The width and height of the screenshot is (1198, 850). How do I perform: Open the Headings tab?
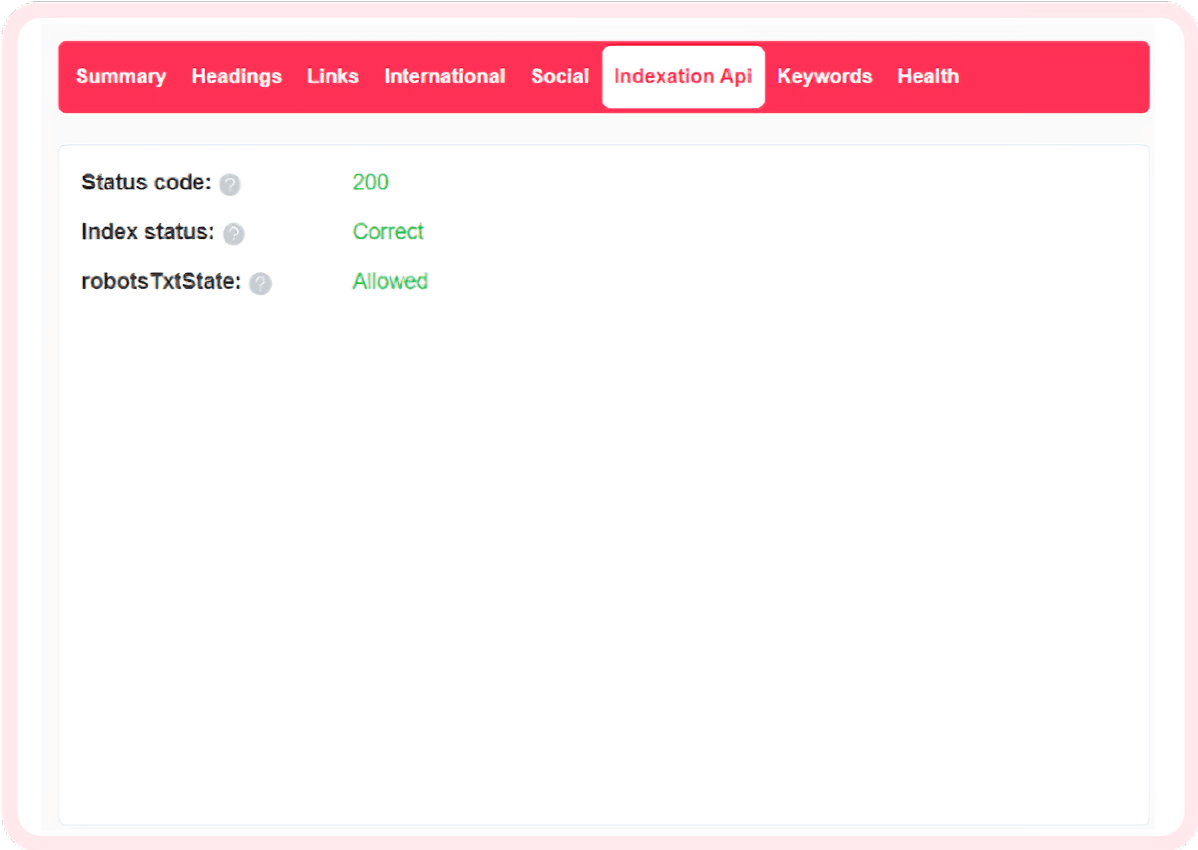click(x=236, y=76)
